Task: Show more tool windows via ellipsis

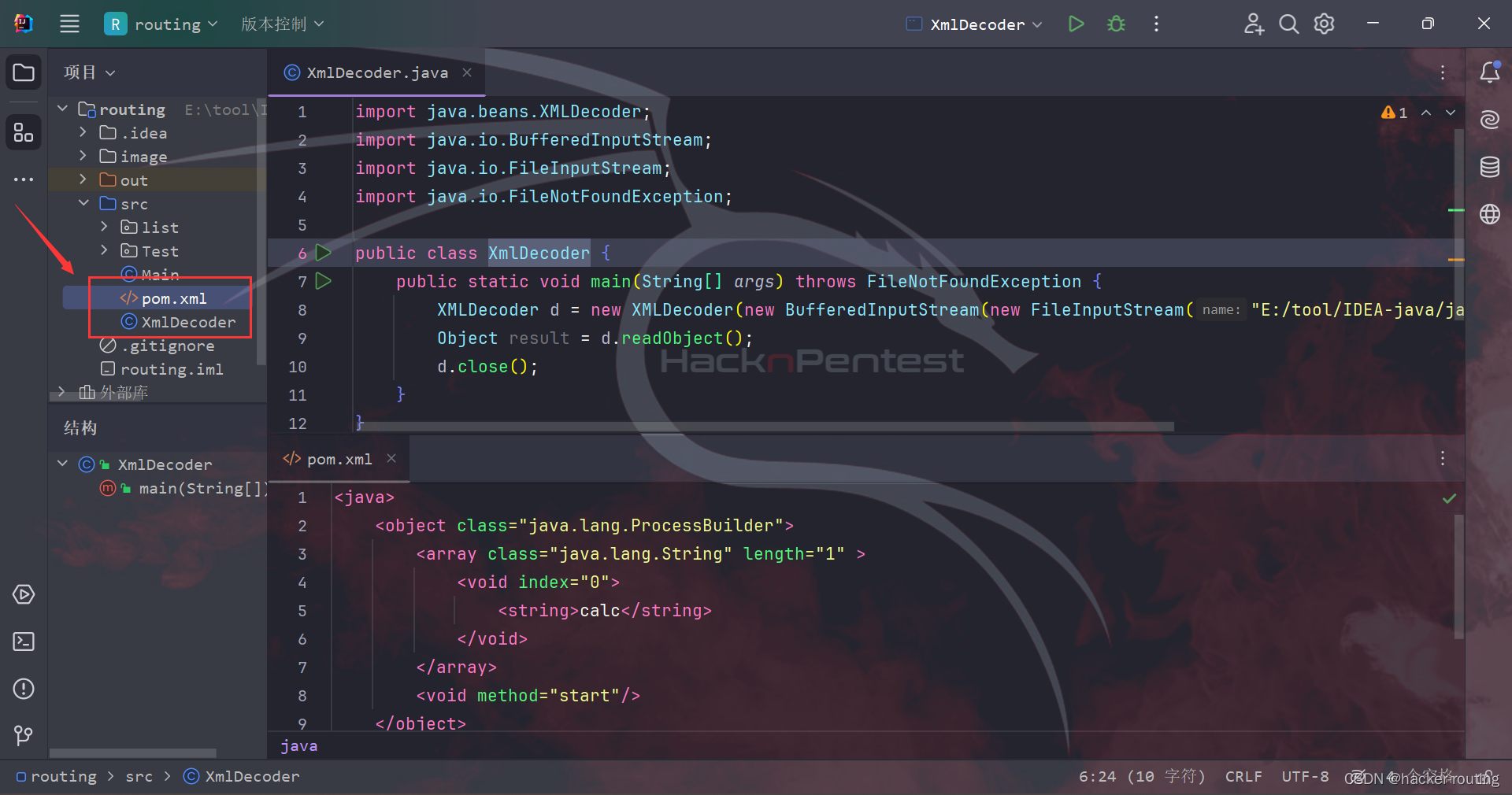Action: click(x=24, y=179)
